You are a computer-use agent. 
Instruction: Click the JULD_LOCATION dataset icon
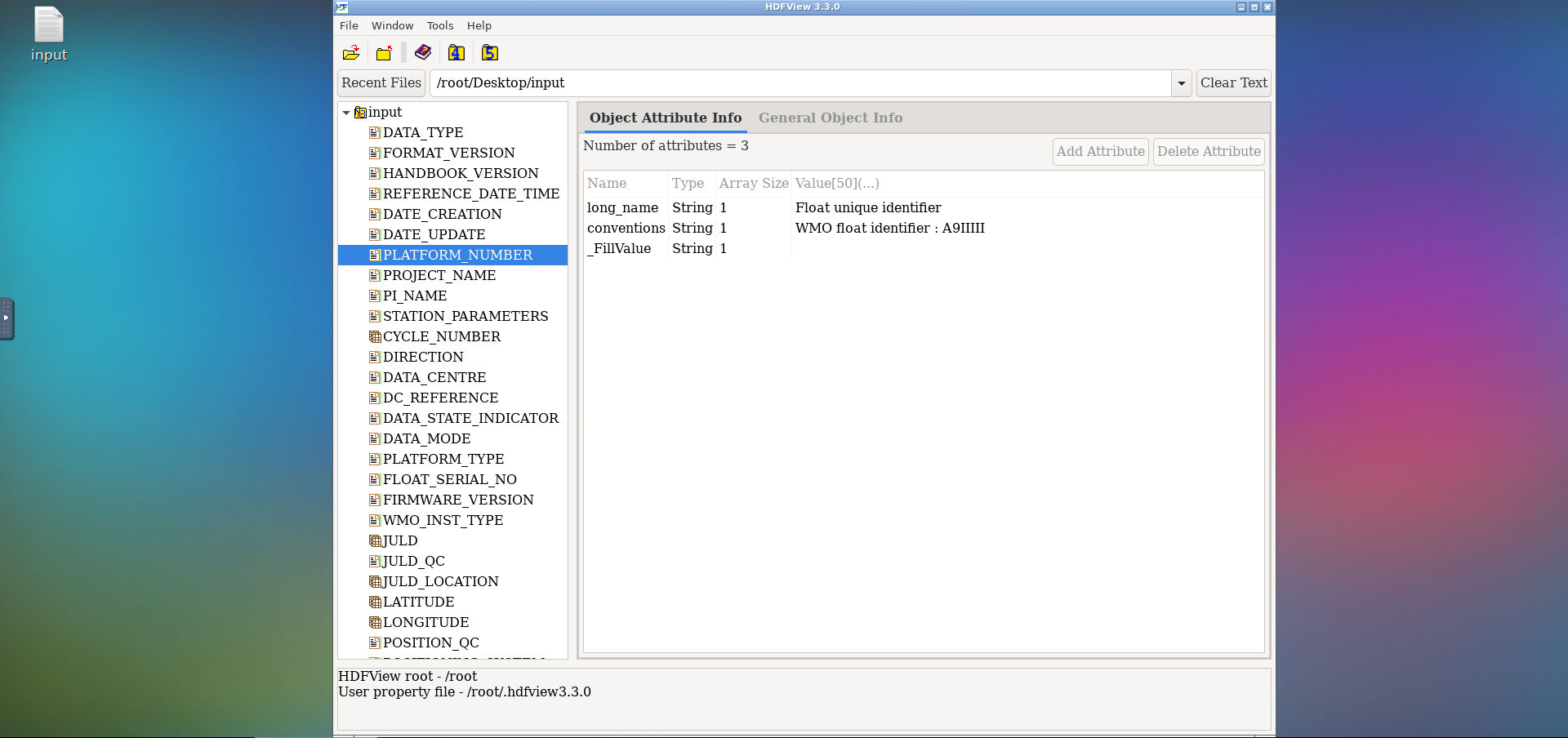(x=375, y=581)
